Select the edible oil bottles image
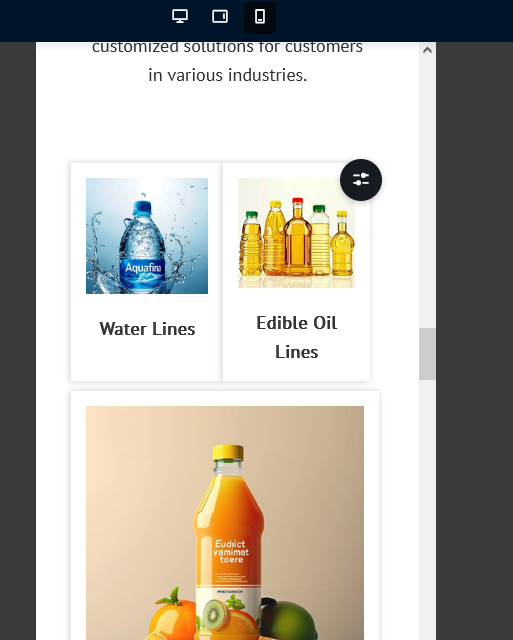Screen dimensions: 513x640 [296, 233]
